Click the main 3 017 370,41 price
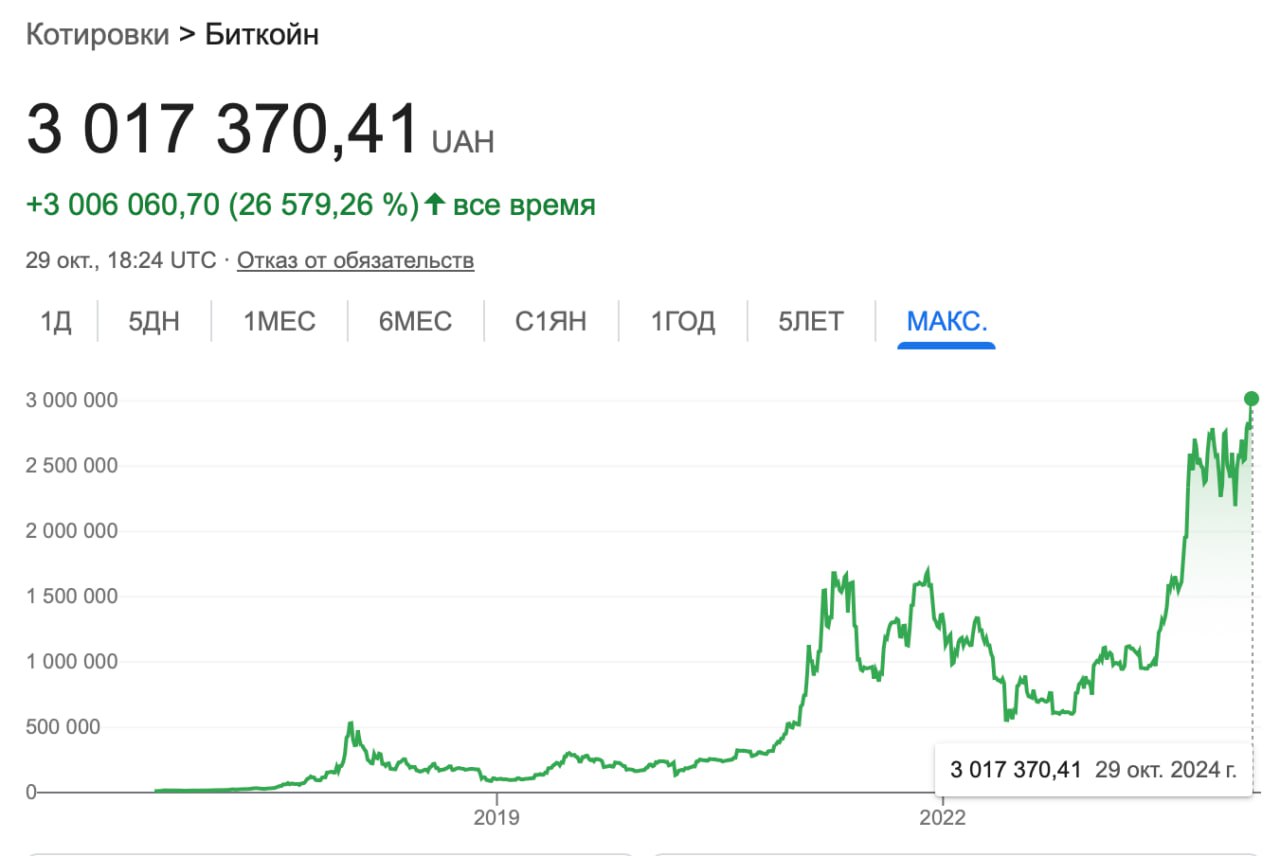The image size is (1280, 856). click(222, 131)
